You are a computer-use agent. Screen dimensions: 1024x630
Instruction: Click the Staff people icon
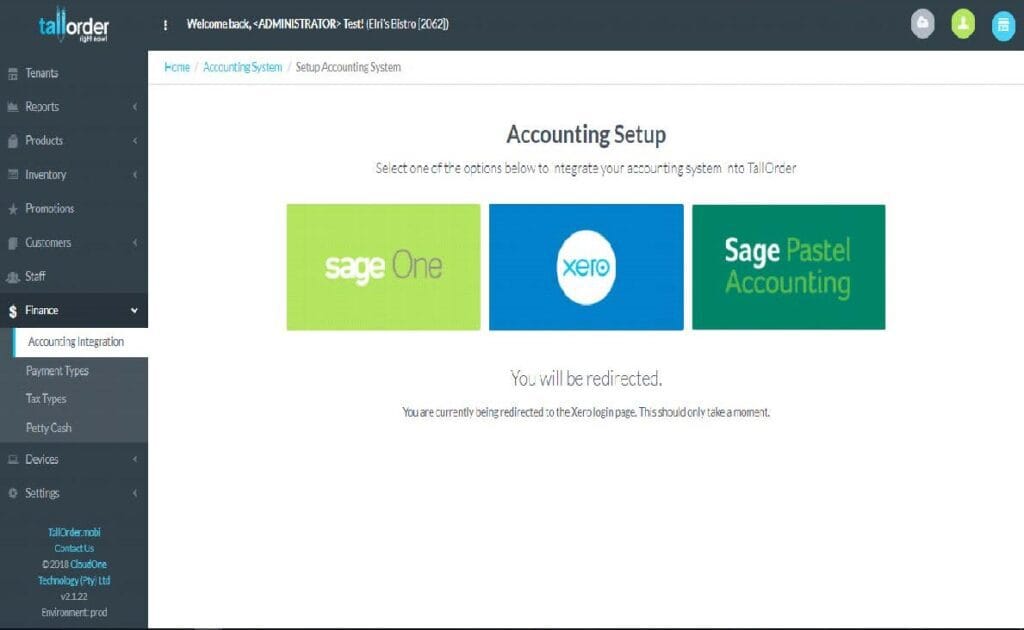(12, 277)
